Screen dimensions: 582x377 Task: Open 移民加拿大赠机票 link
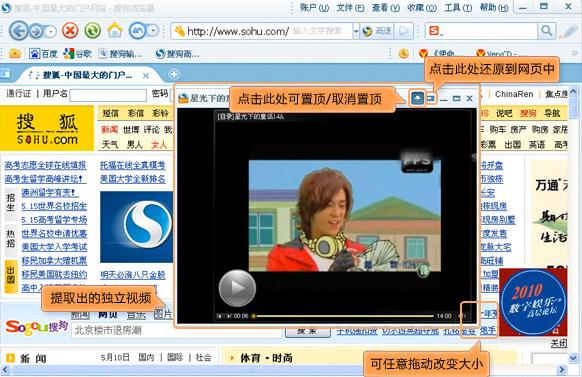[54, 260]
